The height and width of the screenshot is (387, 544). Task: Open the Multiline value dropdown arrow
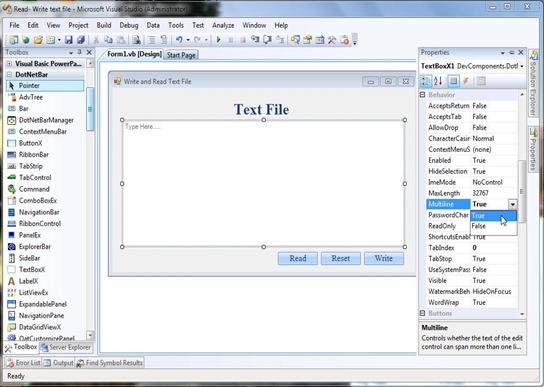click(x=512, y=204)
